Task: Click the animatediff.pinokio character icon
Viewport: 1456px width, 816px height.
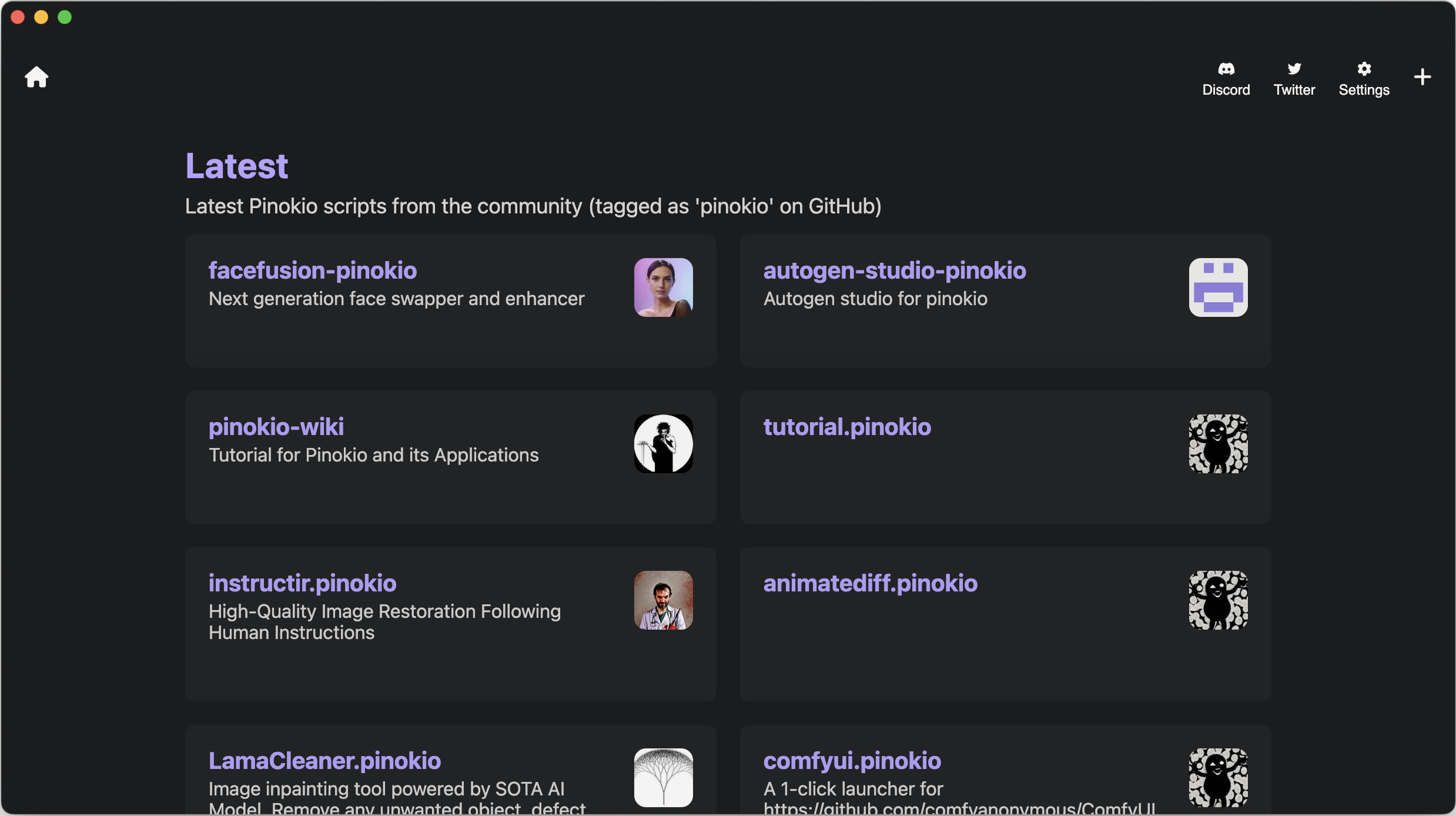Action: [x=1218, y=600]
